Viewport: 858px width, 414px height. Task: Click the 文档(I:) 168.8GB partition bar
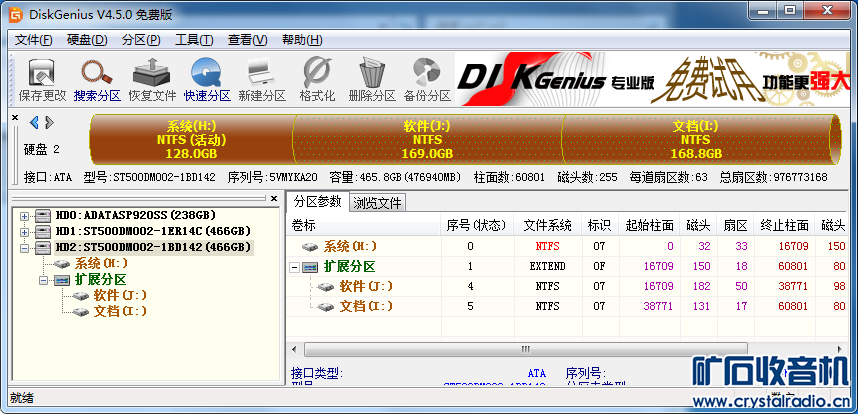click(696, 140)
